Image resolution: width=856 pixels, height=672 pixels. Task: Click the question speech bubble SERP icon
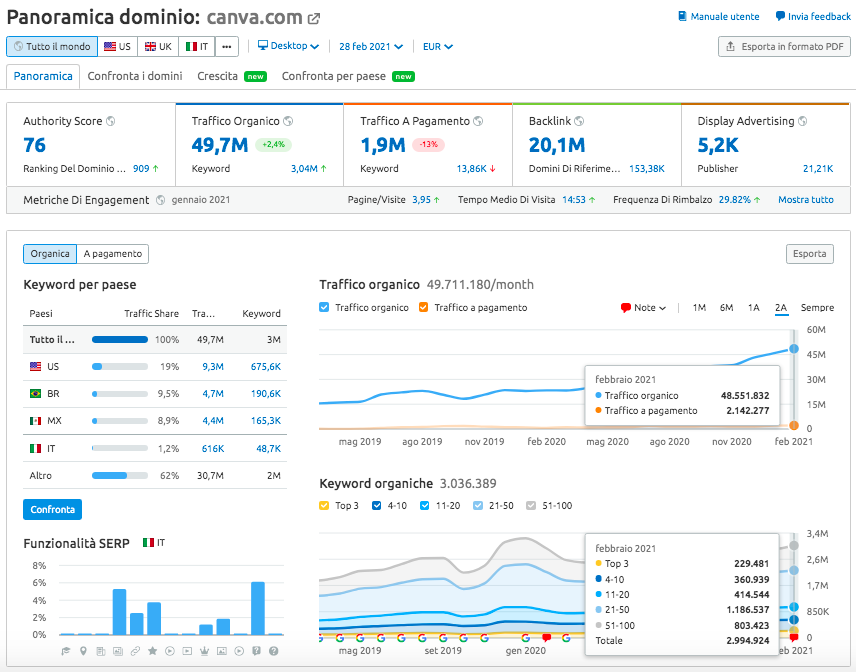pyautogui.click(x=257, y=651)
